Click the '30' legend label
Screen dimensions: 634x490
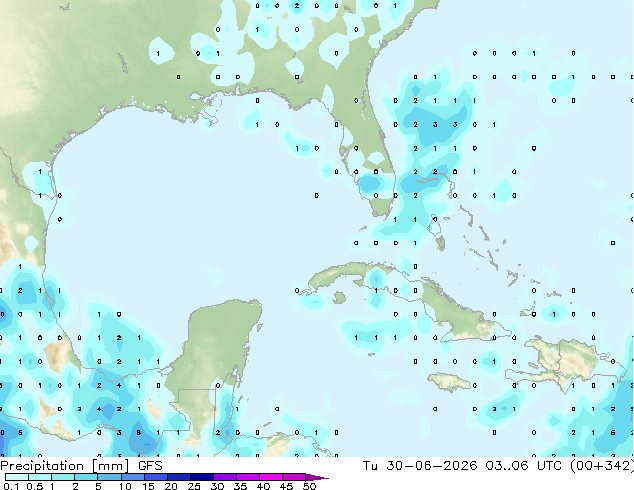217,486
